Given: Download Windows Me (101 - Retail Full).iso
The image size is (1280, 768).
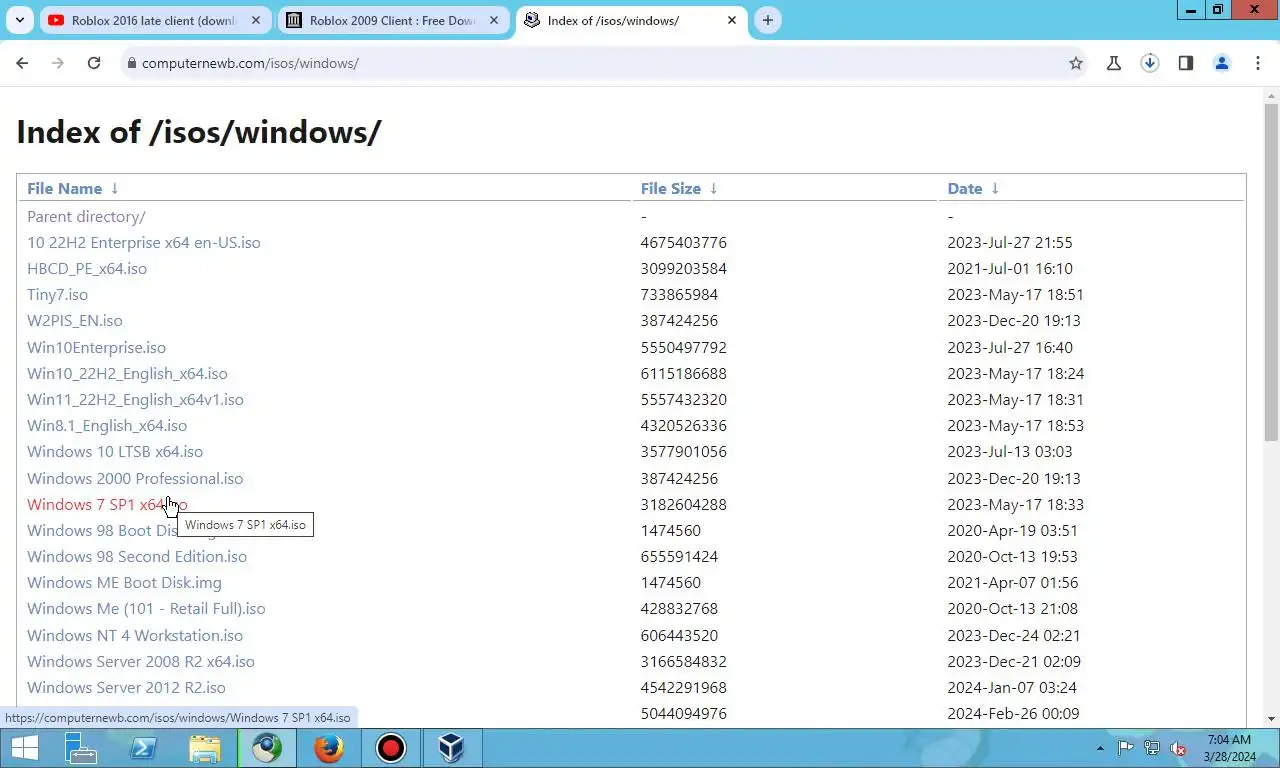Looking at the screenshot, I should [146, 608].
